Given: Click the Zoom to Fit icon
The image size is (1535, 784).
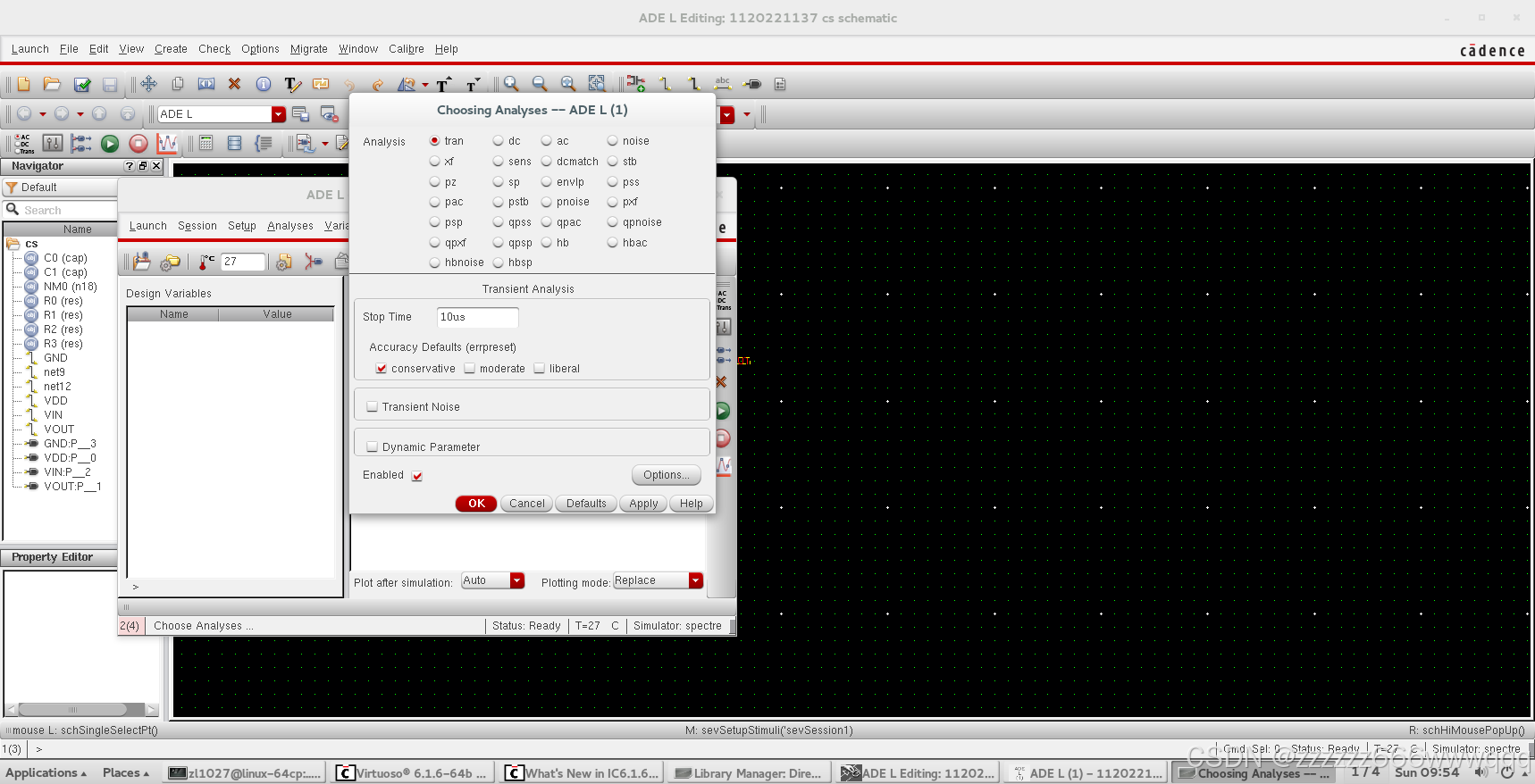Looking at the screenshot, I should 568,84.
